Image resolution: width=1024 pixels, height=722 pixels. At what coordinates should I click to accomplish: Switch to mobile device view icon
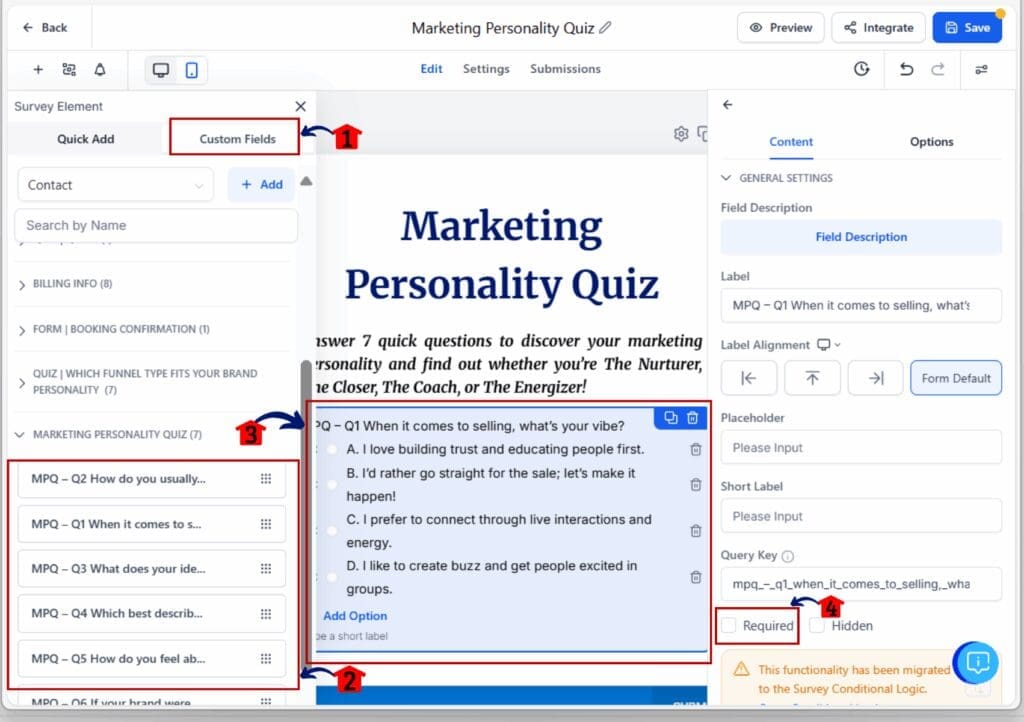pos(191,70)
